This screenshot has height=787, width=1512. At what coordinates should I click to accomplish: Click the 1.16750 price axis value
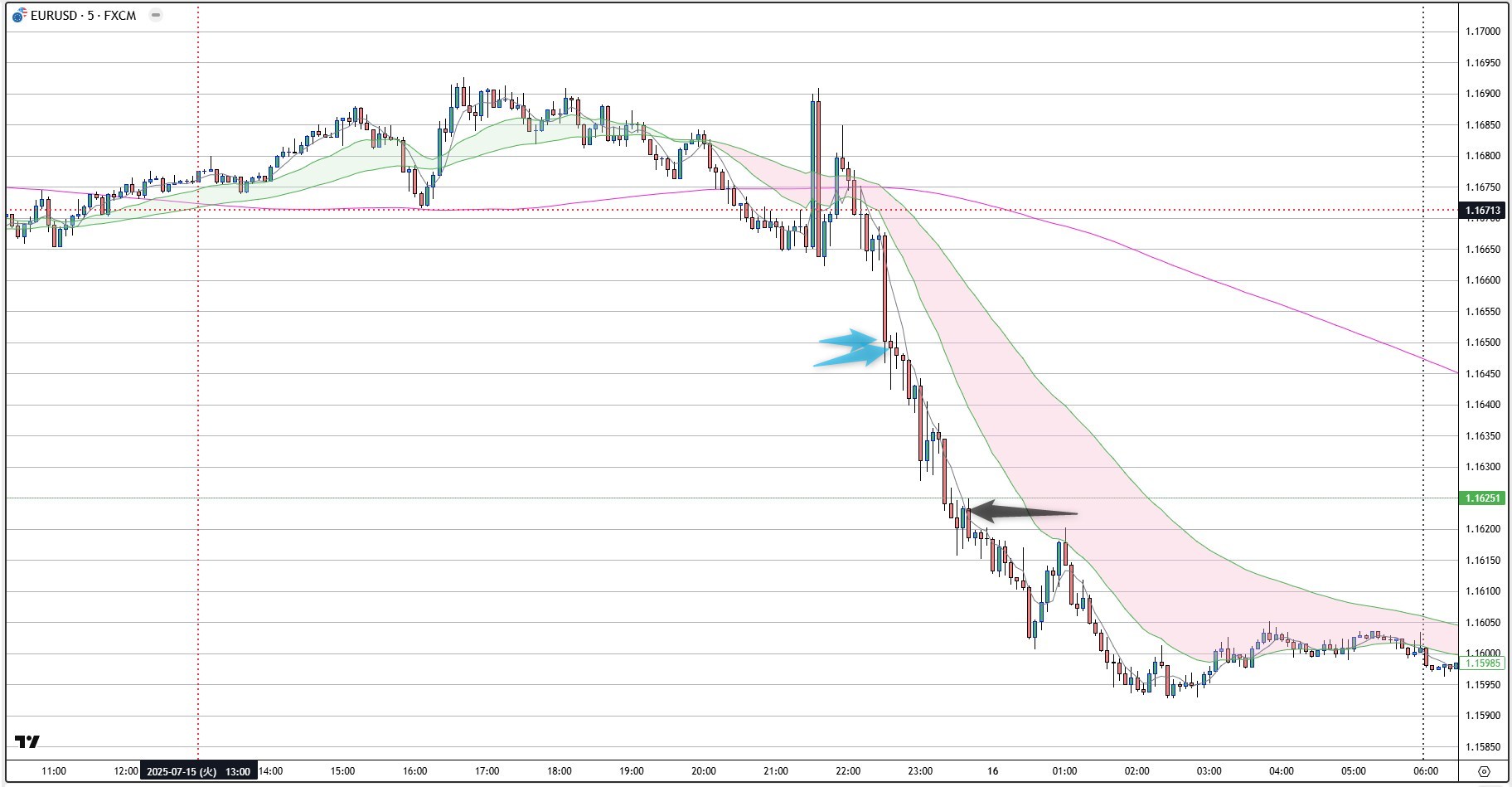point(1483,187)
